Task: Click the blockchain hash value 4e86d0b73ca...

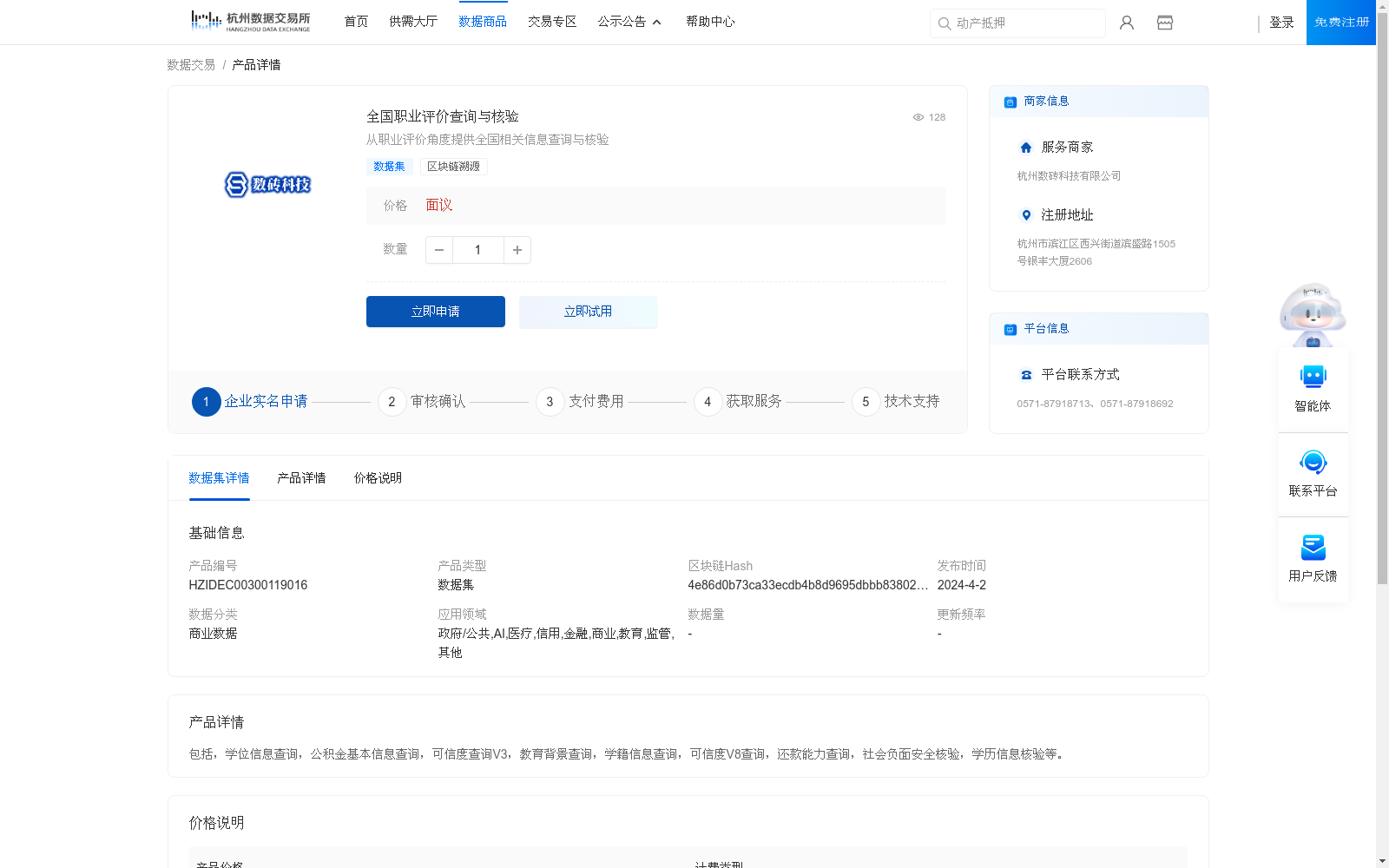Action: click(807, 585)
